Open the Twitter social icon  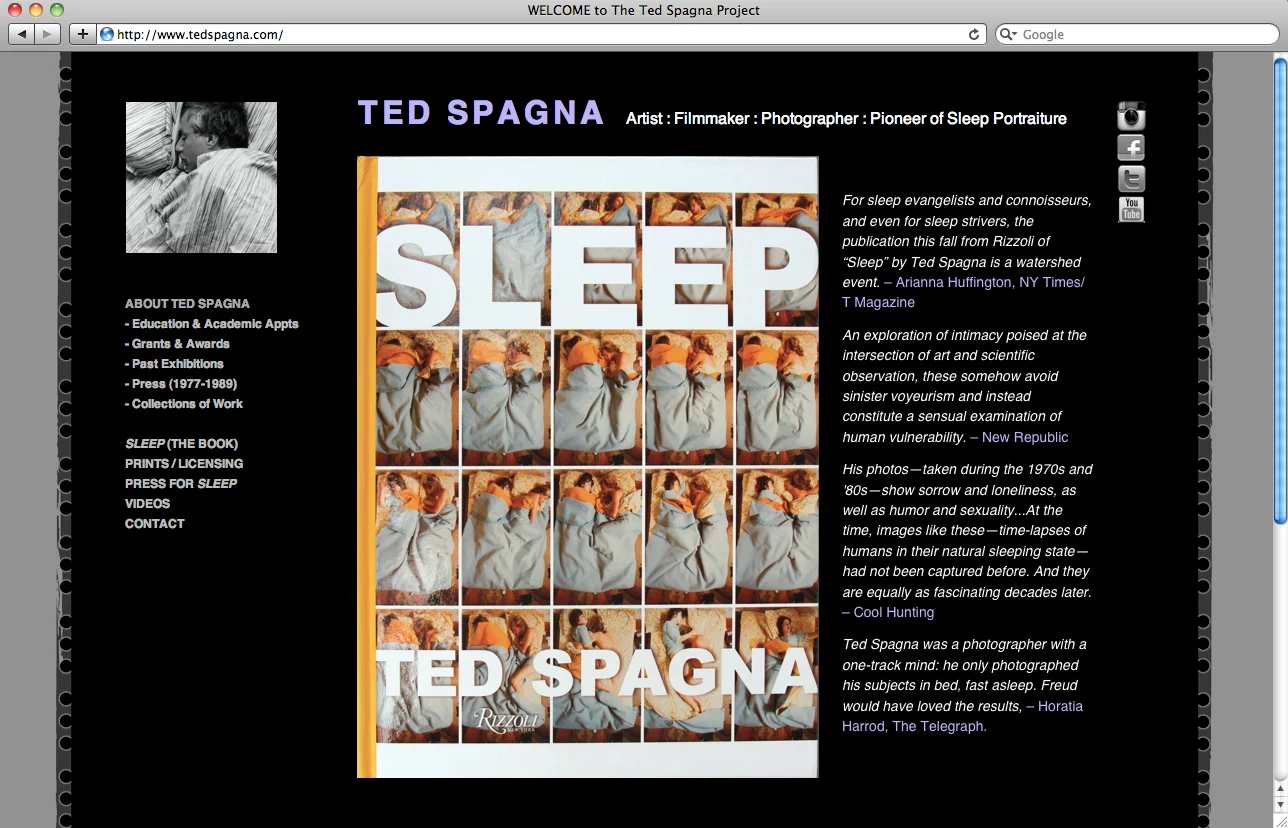pyautogui.click(x=1131, y=179)
